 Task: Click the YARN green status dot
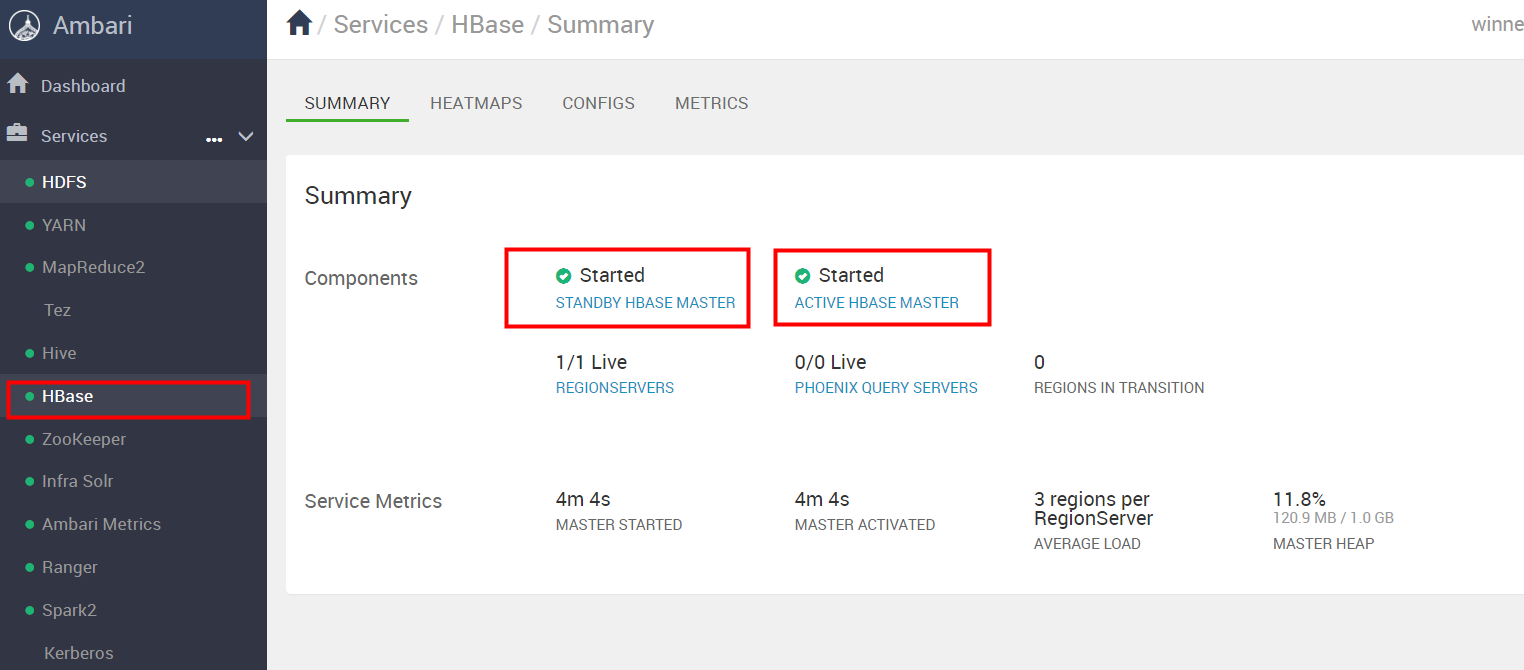click(x=30, y=226)
